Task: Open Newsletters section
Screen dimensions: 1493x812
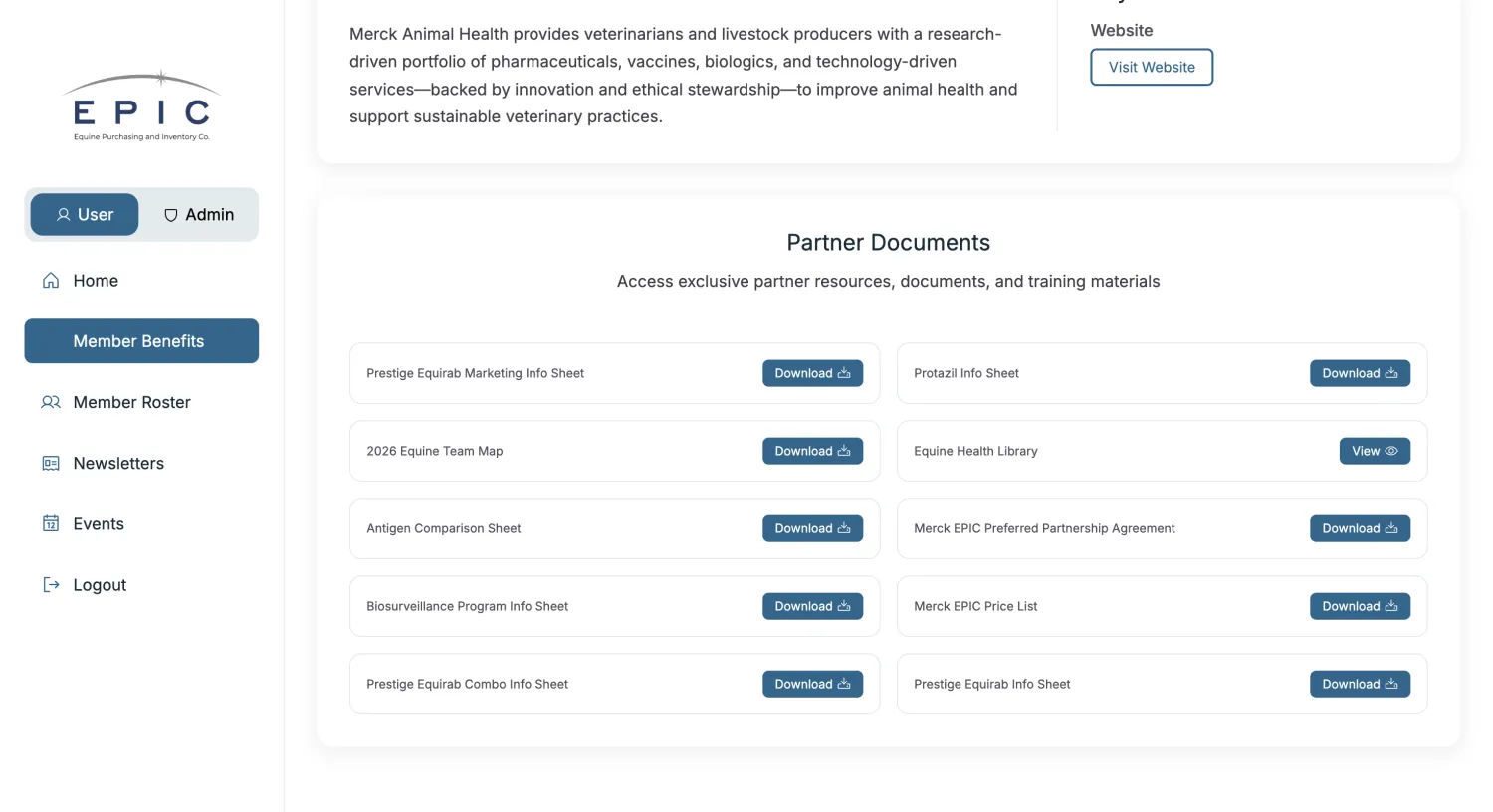Action: tap(141, 463)
